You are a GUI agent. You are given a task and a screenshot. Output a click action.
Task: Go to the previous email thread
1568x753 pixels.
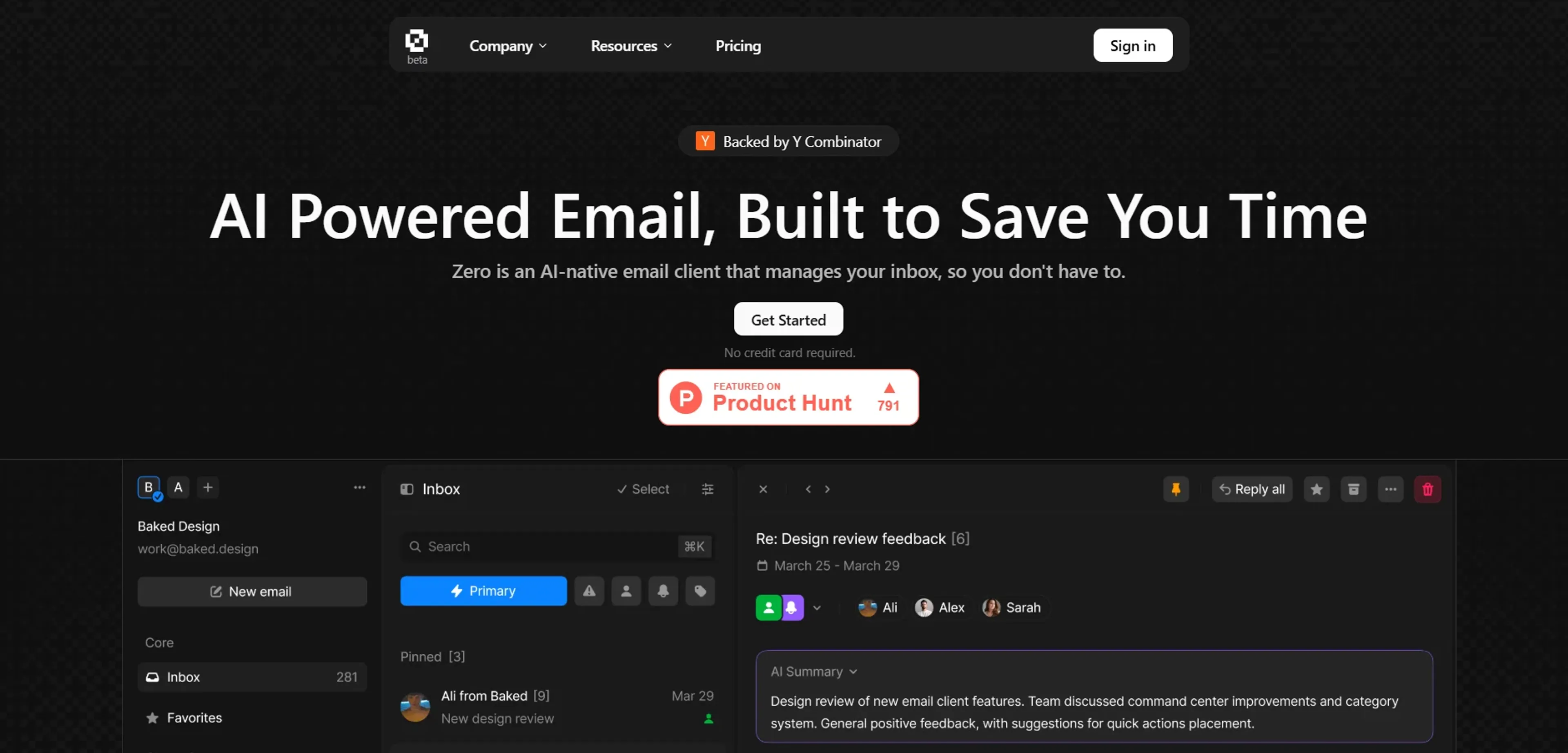tap(808, 489)
